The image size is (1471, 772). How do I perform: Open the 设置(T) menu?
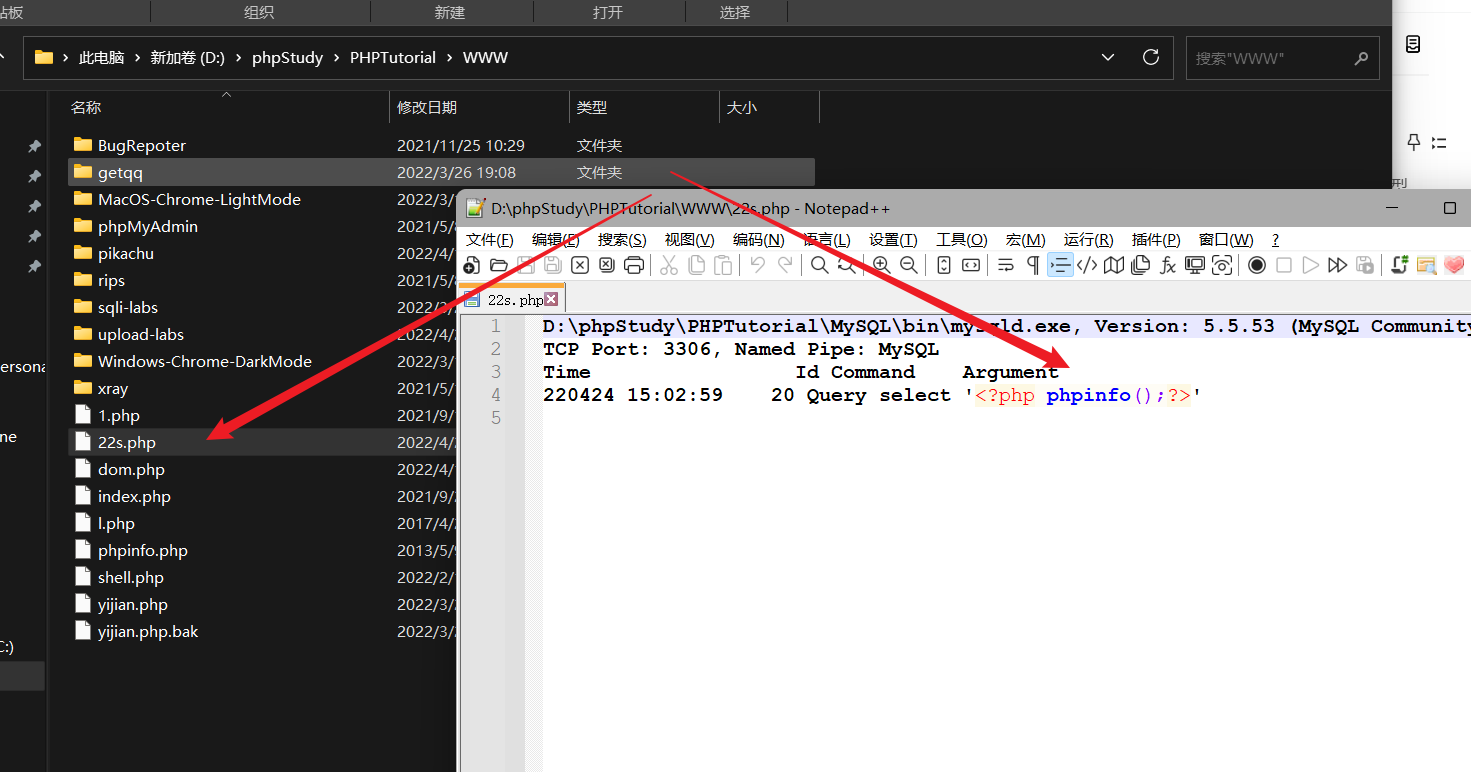(x=893, y=240)
